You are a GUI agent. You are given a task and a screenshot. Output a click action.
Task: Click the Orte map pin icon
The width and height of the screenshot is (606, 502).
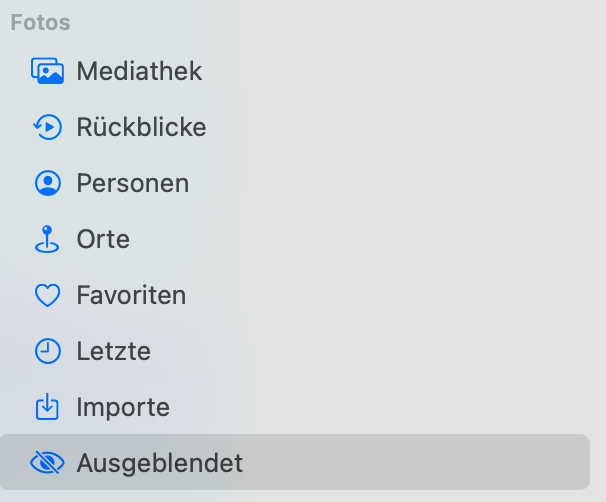[x=47, y=240]
